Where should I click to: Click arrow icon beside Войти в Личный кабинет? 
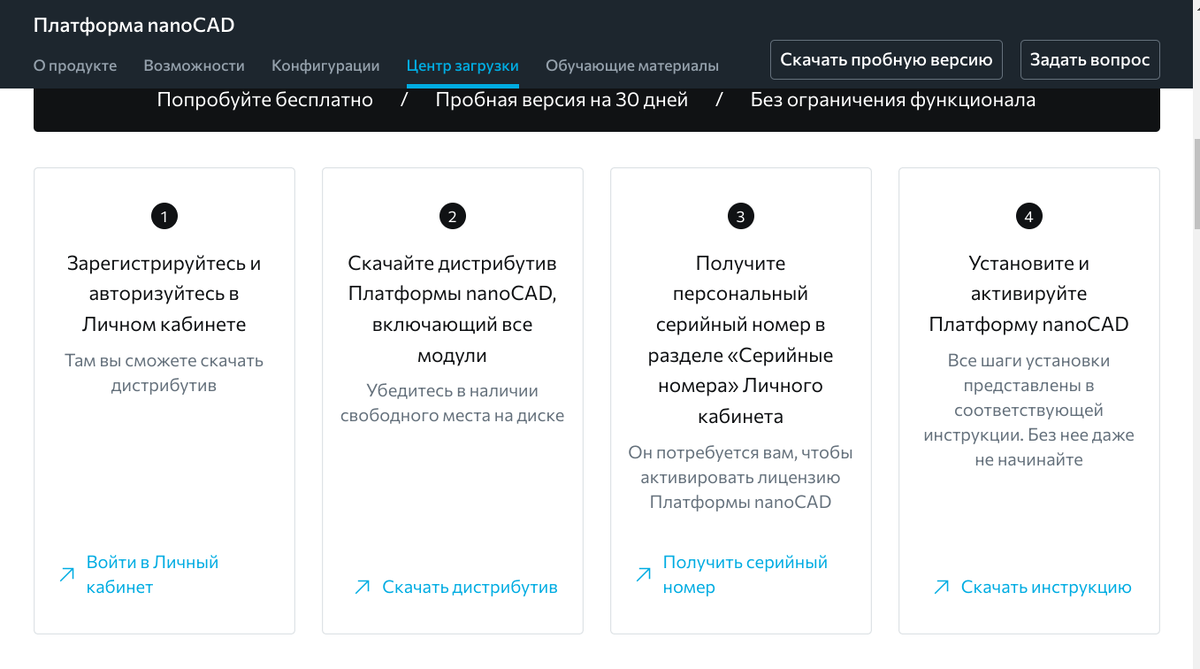67,575
